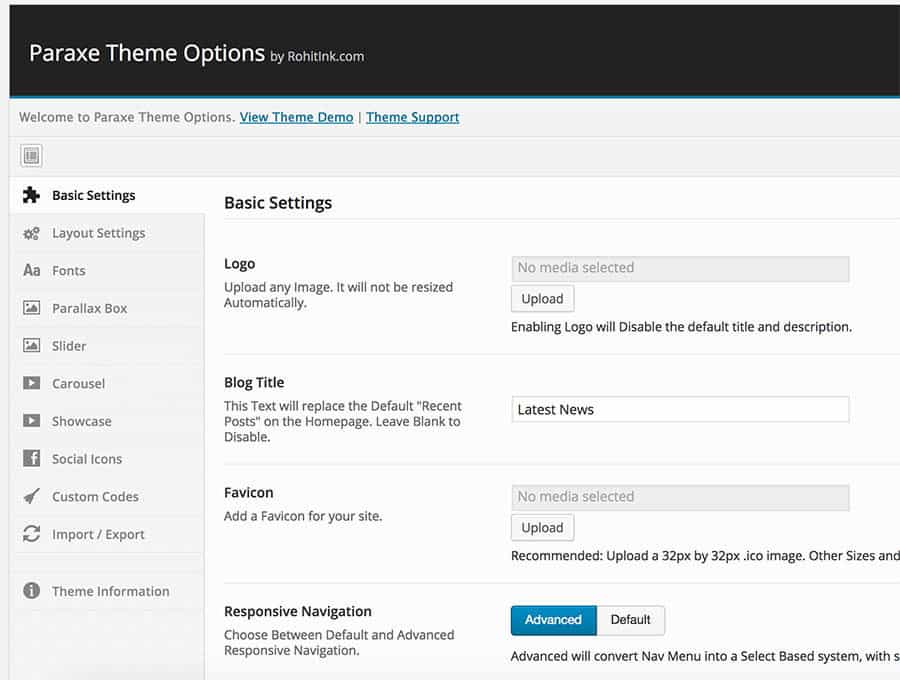900x680 pixels.
Task: Click the Blog Title text field
Action: pos(680,410)
